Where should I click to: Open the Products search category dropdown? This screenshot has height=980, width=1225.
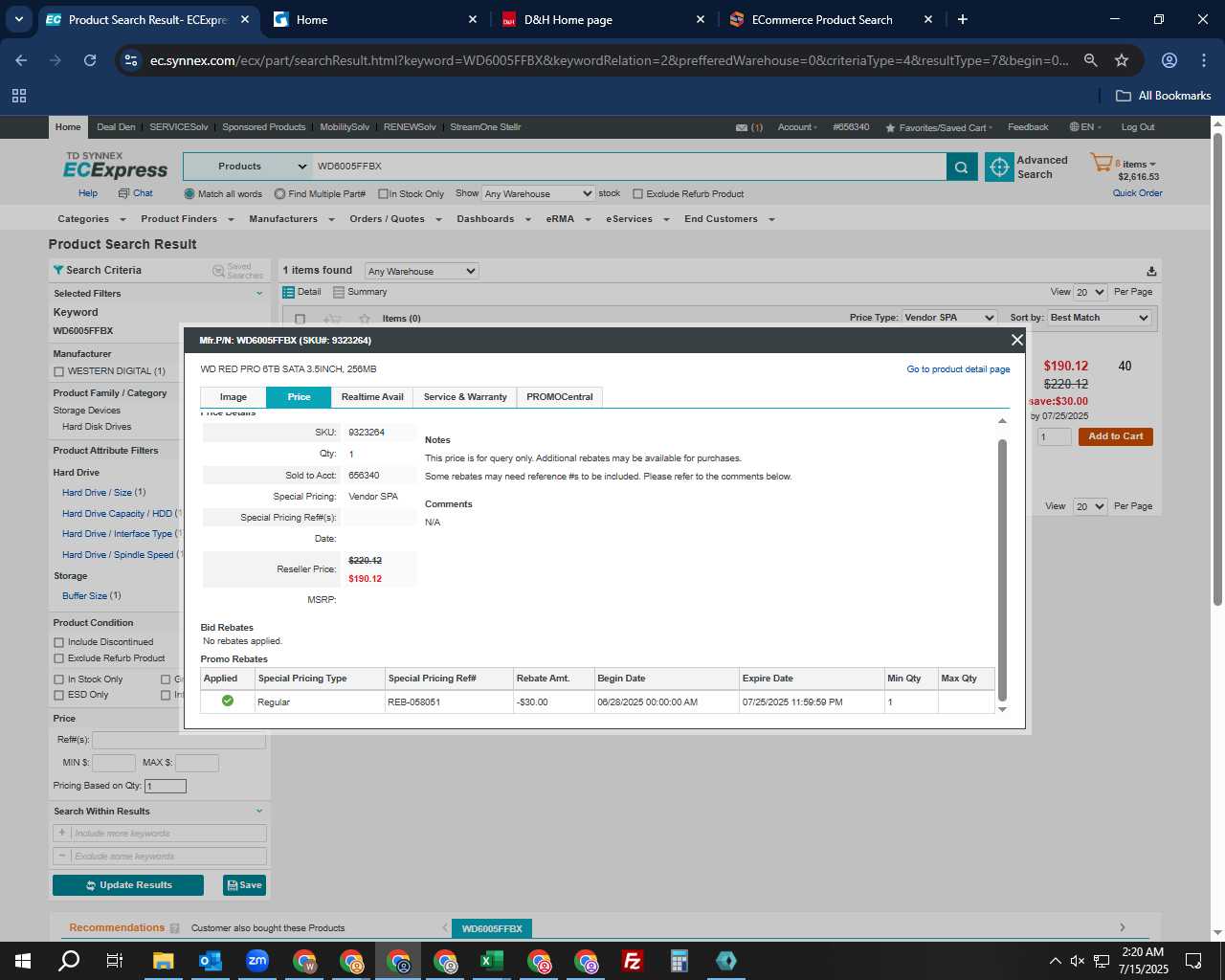[247, 167]
